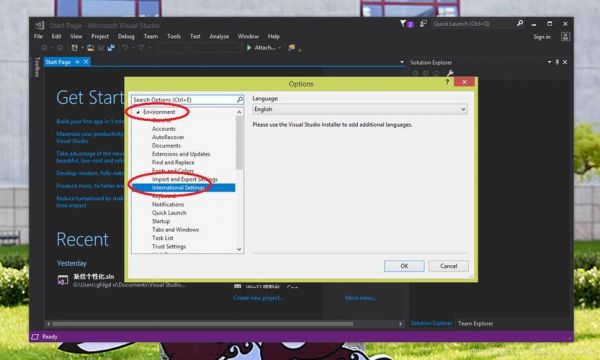The image size is (600, 360).
Task: Select Quick Launch in the options tree
Action: tap(169, 213)
